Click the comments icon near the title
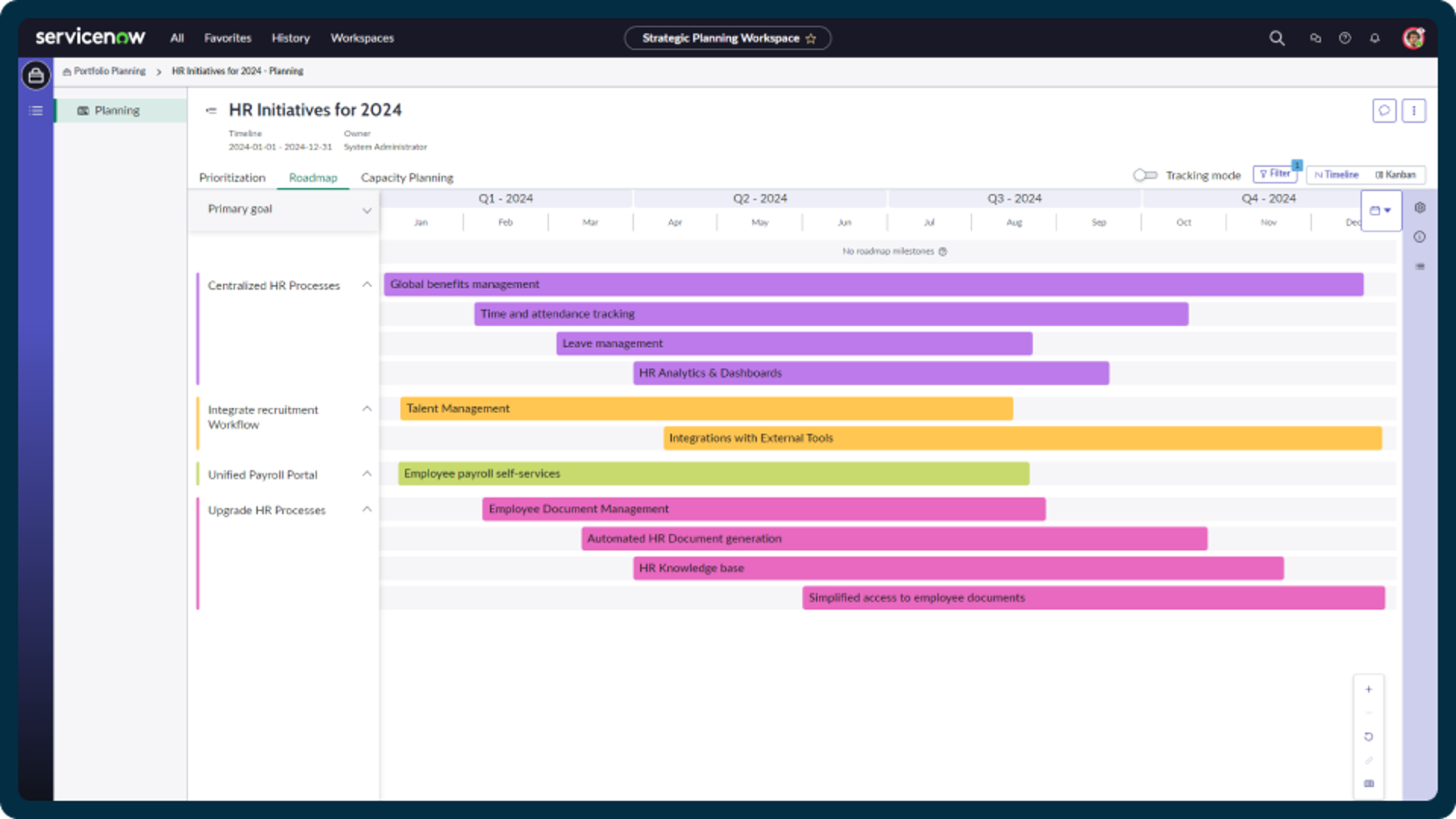The width and height of the screenshot is (1456, 819). tap(1385, 111)
